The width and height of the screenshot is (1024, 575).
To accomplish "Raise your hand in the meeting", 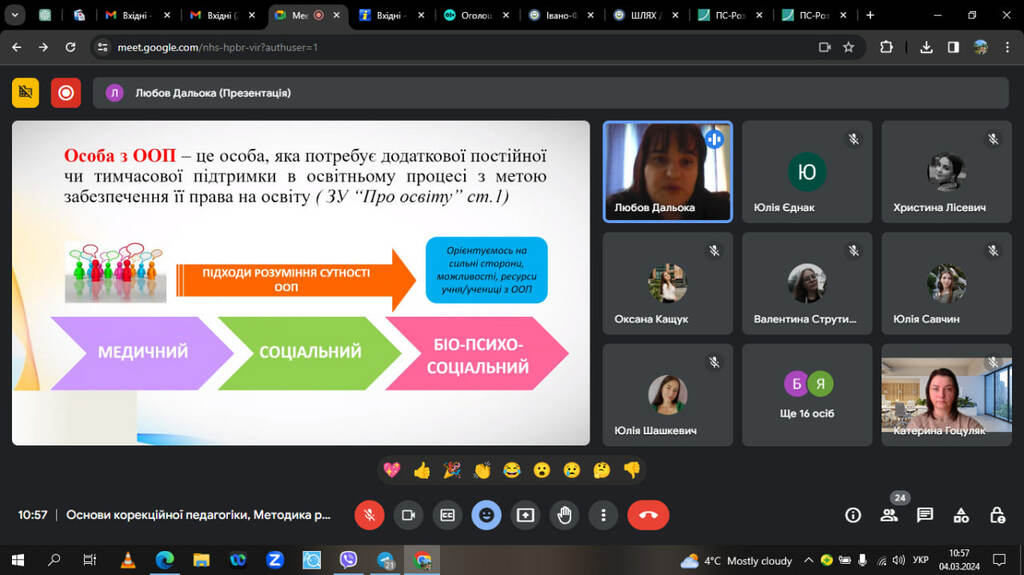I will pos(564,515).
